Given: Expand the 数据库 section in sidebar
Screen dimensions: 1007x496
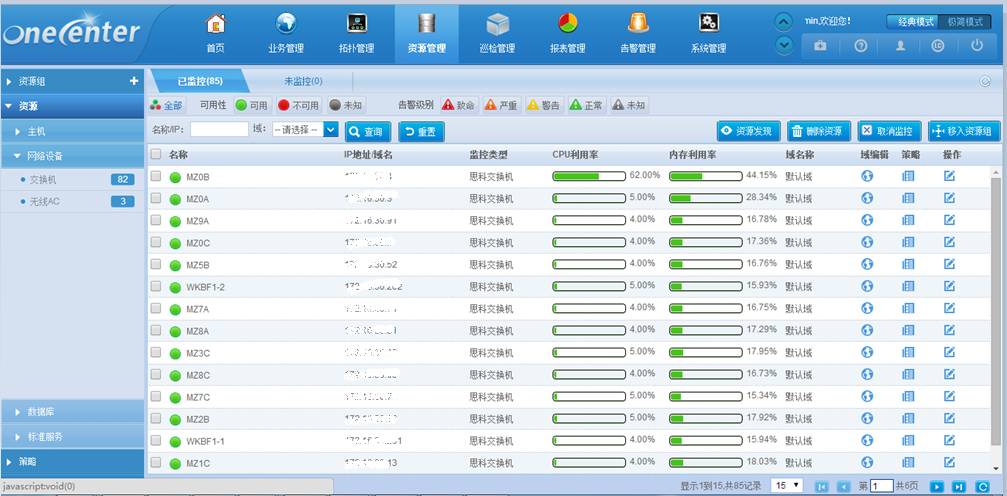Looking at the screenshot, I should point(72,412).
